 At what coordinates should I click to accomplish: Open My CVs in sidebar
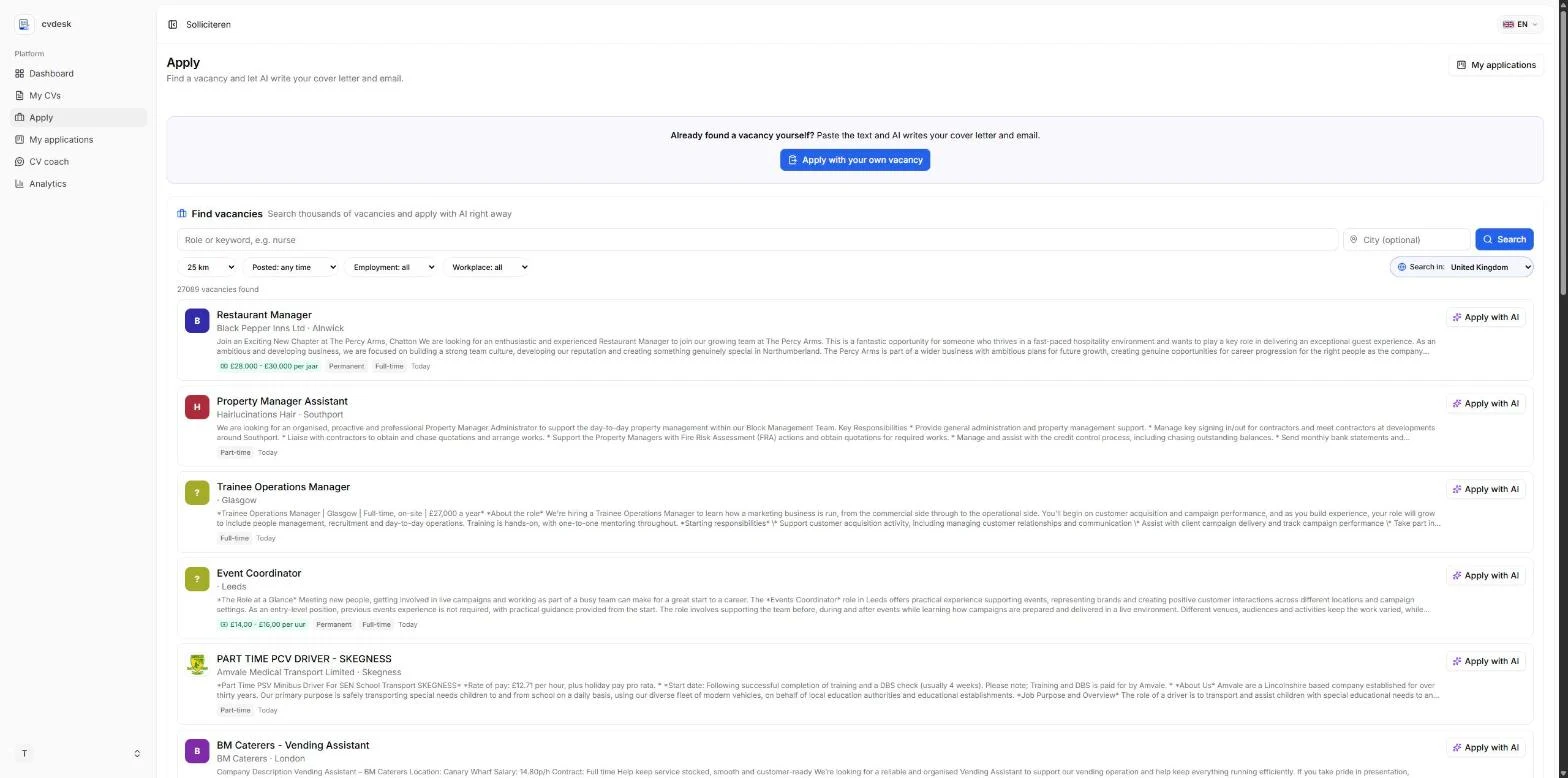[x=79, y=96]
